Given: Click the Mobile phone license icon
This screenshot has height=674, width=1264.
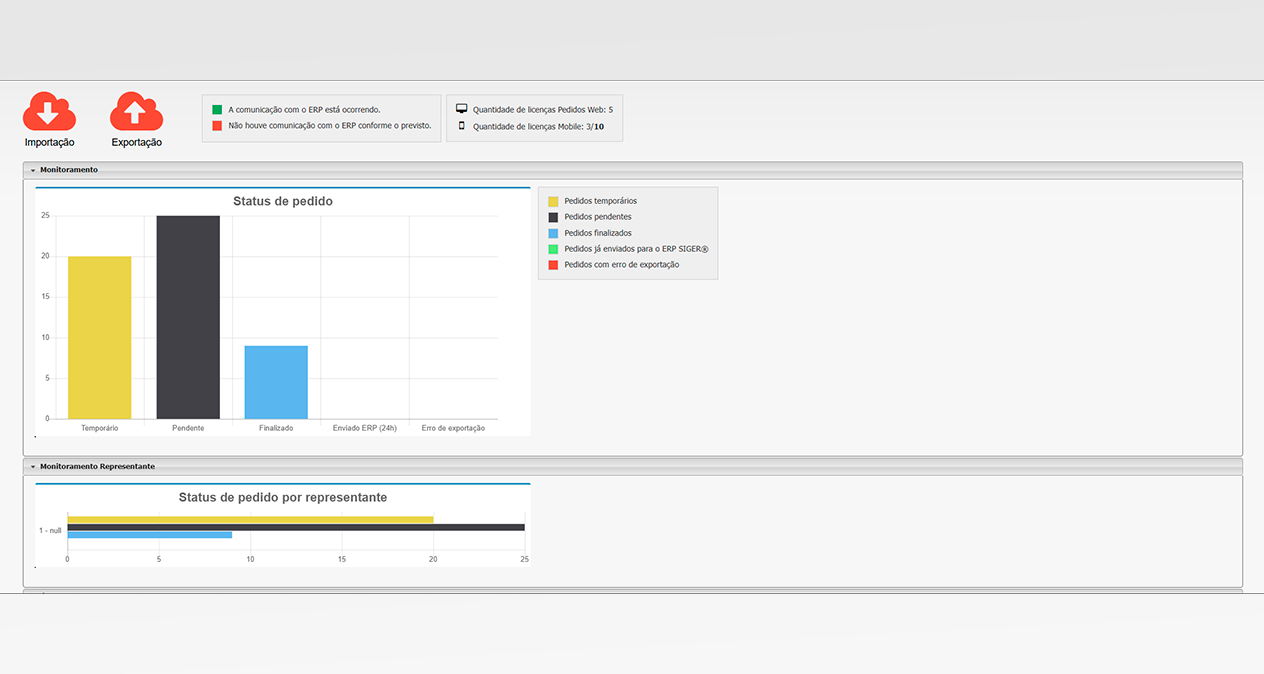Looking at the screenshot, I should (462, 126).
